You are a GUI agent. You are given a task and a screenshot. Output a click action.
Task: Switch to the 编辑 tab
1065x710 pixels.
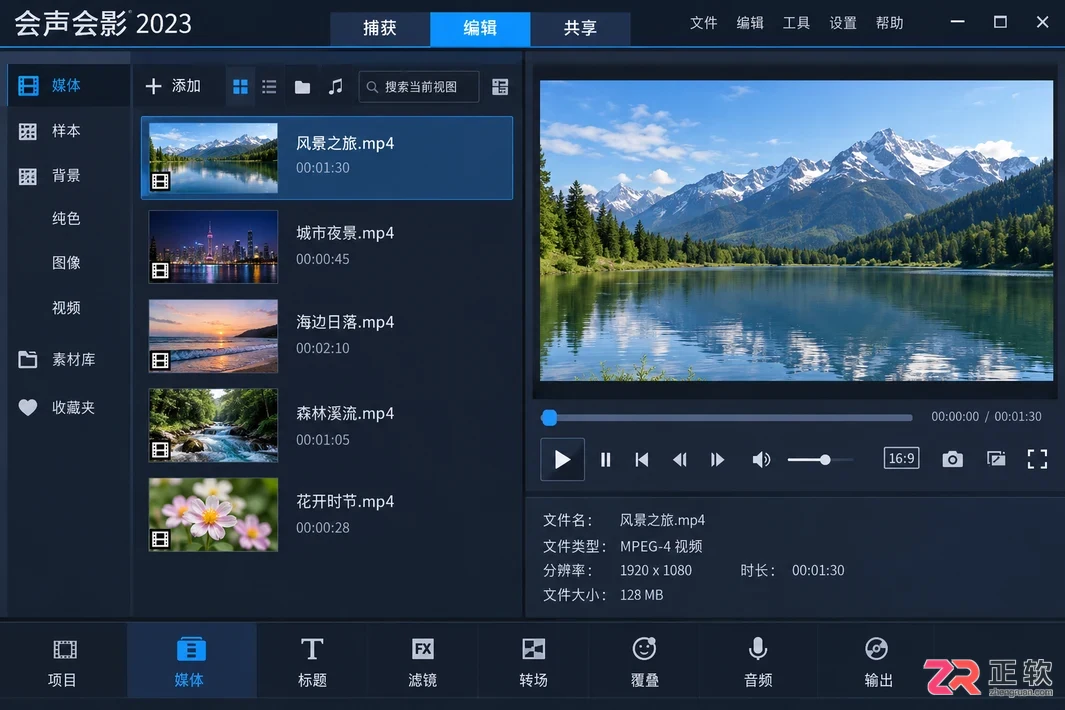click(x=480, y=28)
